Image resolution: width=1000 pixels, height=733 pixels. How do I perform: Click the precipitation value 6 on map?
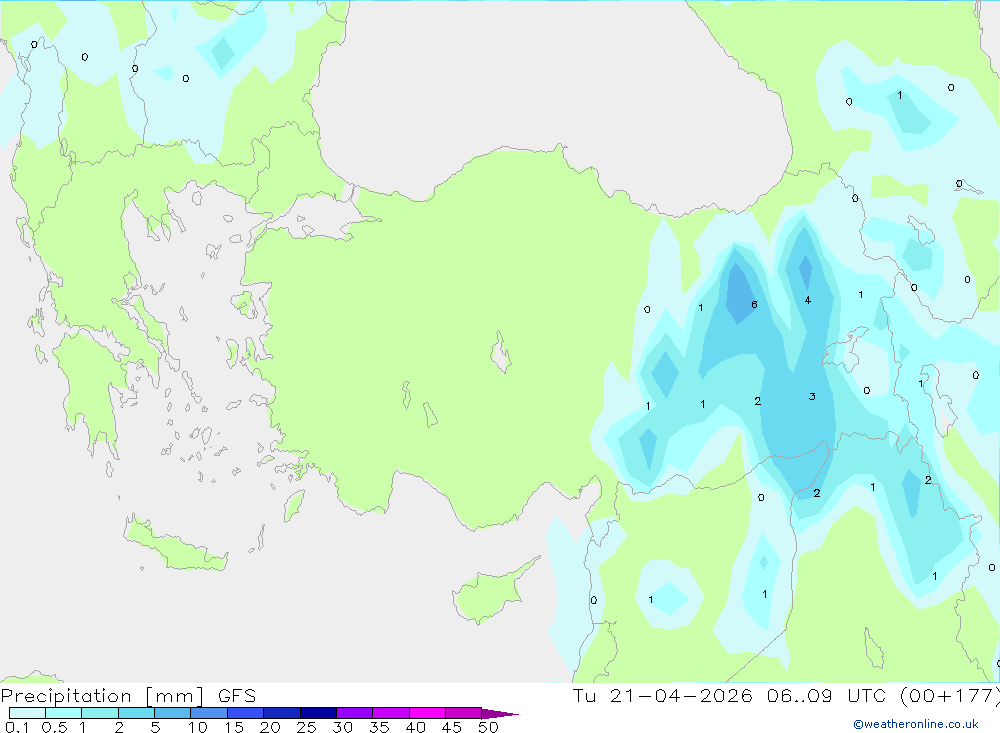(754, 304)
